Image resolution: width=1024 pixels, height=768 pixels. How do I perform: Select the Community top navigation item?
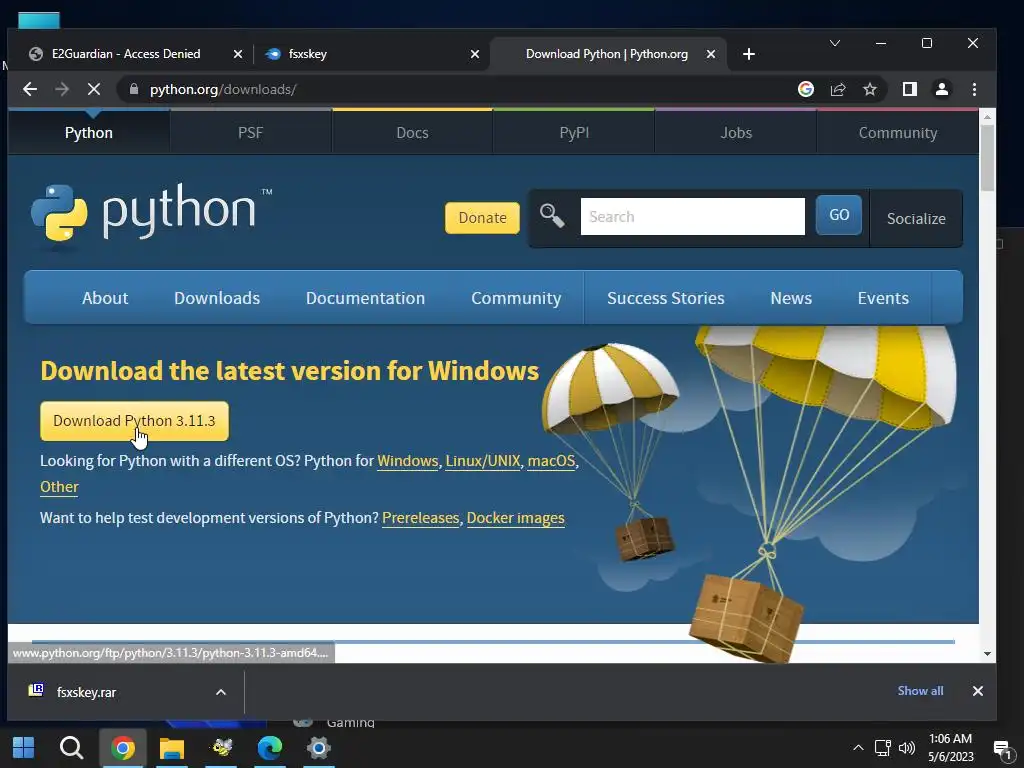898,133
